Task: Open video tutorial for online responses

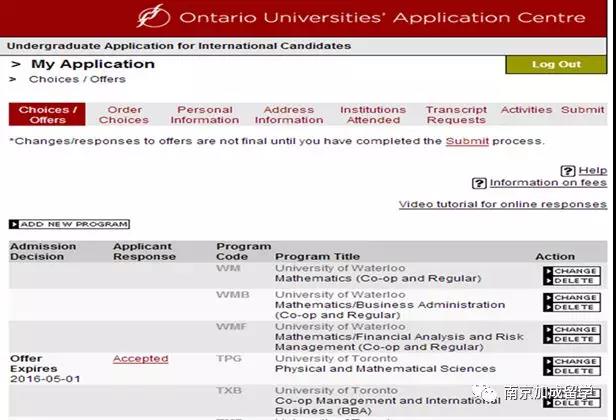Action: 503,204
